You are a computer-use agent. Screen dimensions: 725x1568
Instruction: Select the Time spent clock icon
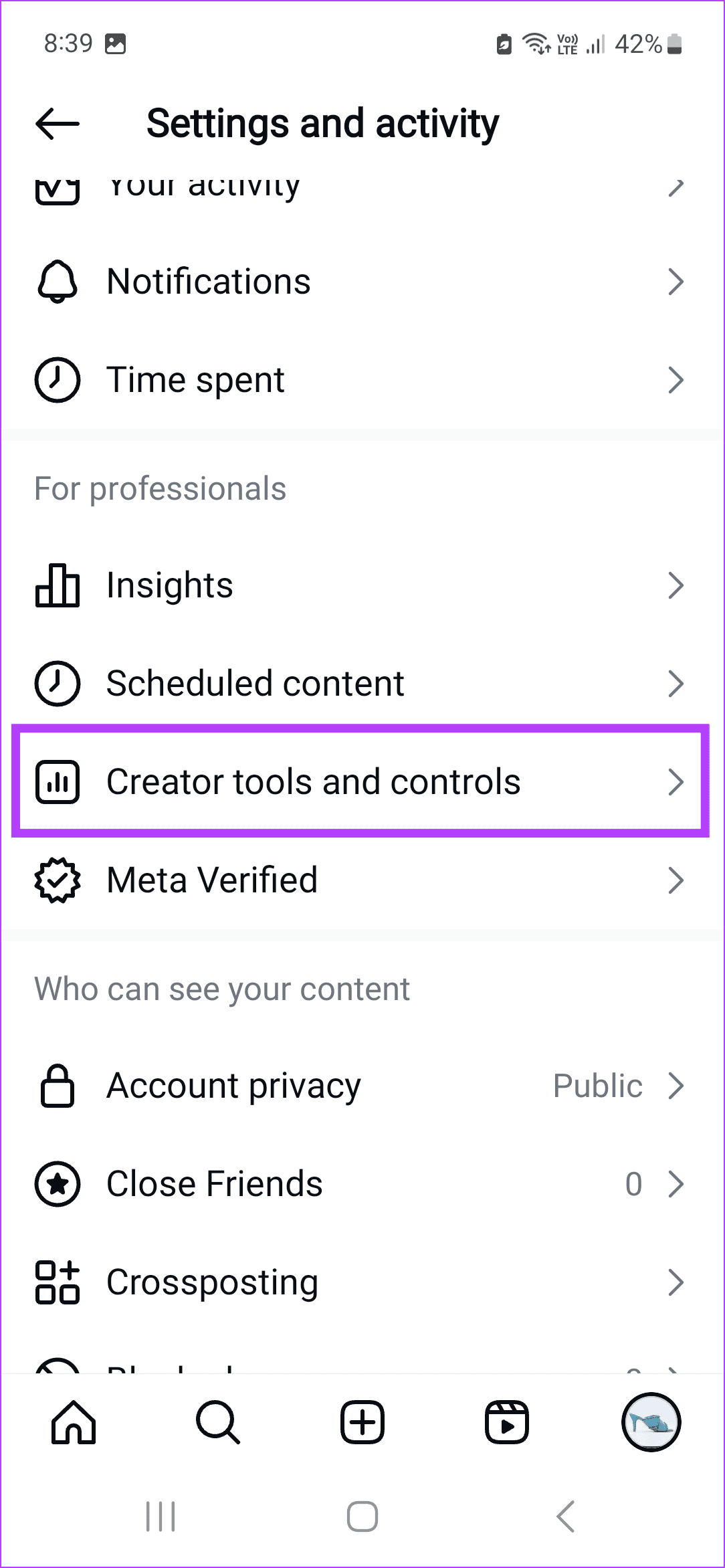pyautogui.click(x=58, y=379)
